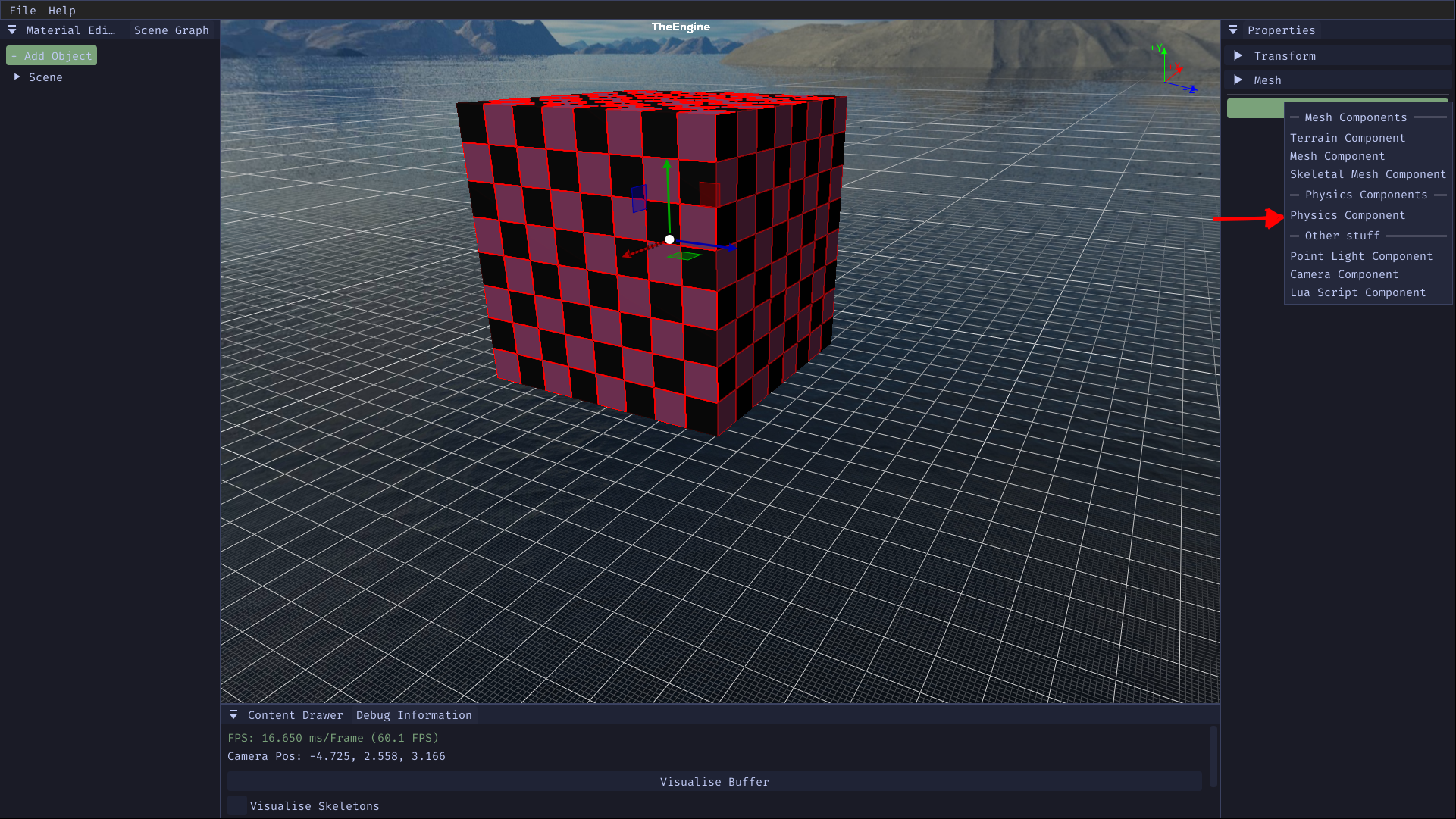Image resolution: width=1456 pixels, height=819 pixels.
Task: Collapse the bottom panel with the triangle icon
Action: [233, 715]
